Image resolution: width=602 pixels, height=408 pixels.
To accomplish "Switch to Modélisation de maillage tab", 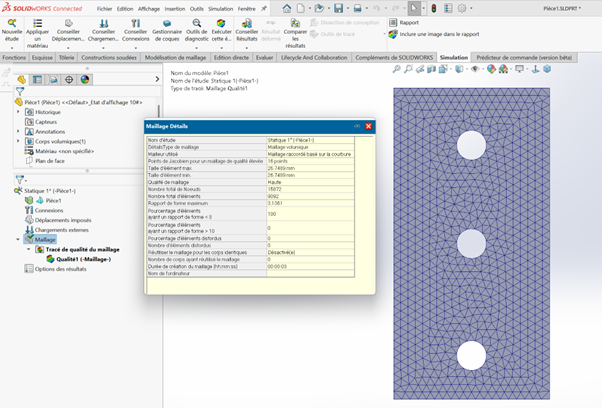I will coord(175,58).
